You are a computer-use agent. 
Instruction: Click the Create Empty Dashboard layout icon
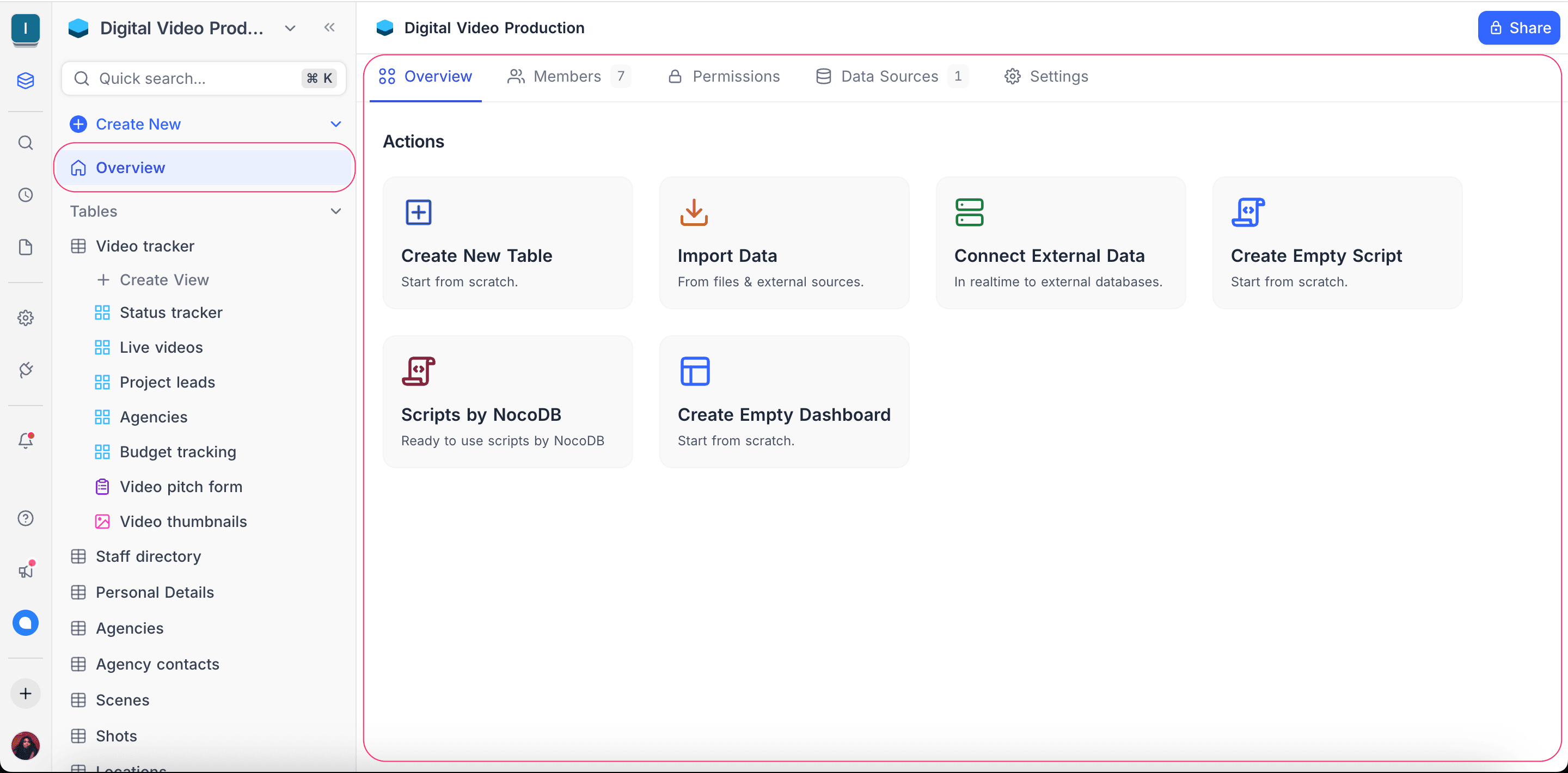pyautogui.click(x=695, y=371)
